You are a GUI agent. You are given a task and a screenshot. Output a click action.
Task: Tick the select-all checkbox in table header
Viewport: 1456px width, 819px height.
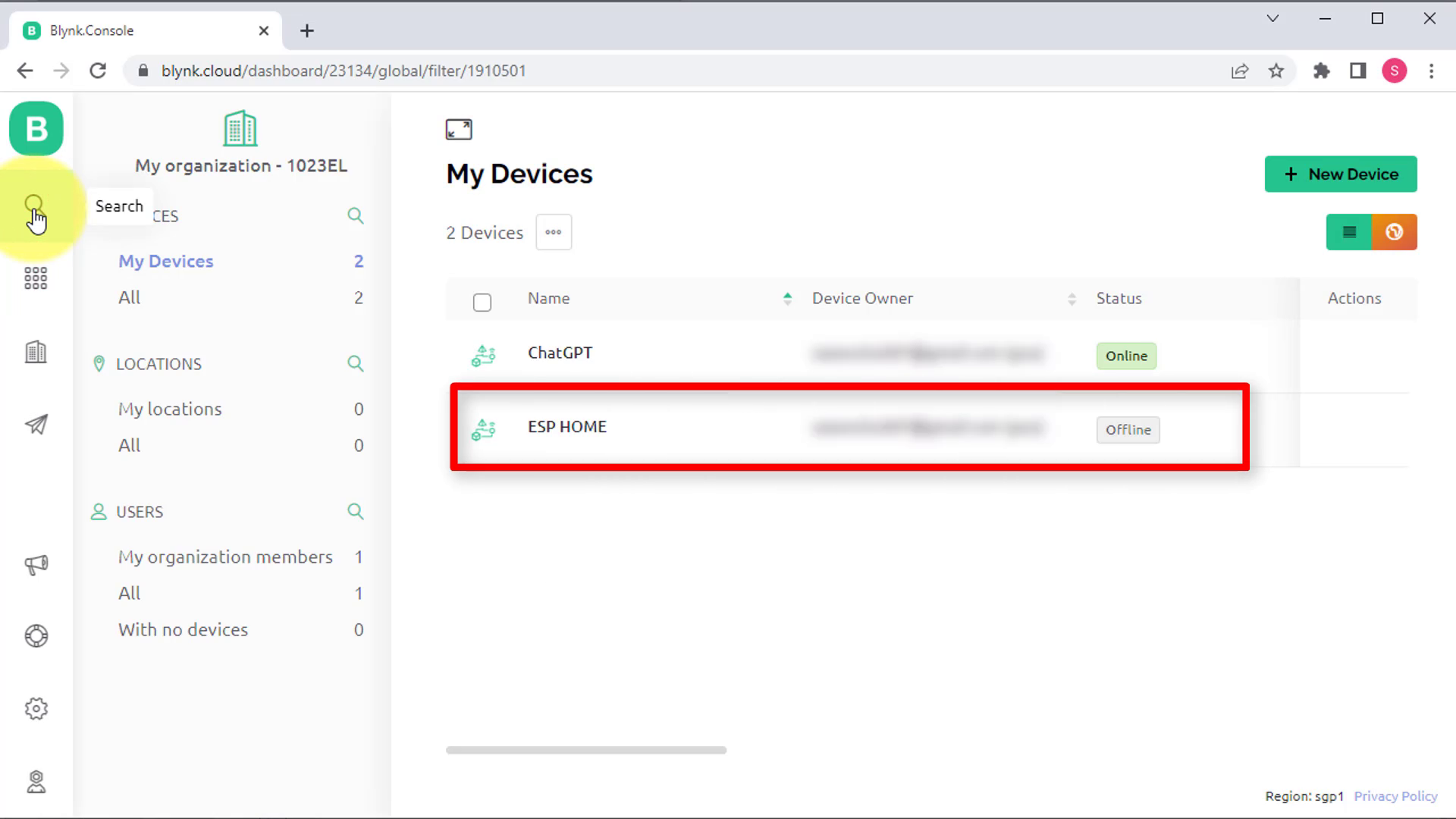coord(482,303)
